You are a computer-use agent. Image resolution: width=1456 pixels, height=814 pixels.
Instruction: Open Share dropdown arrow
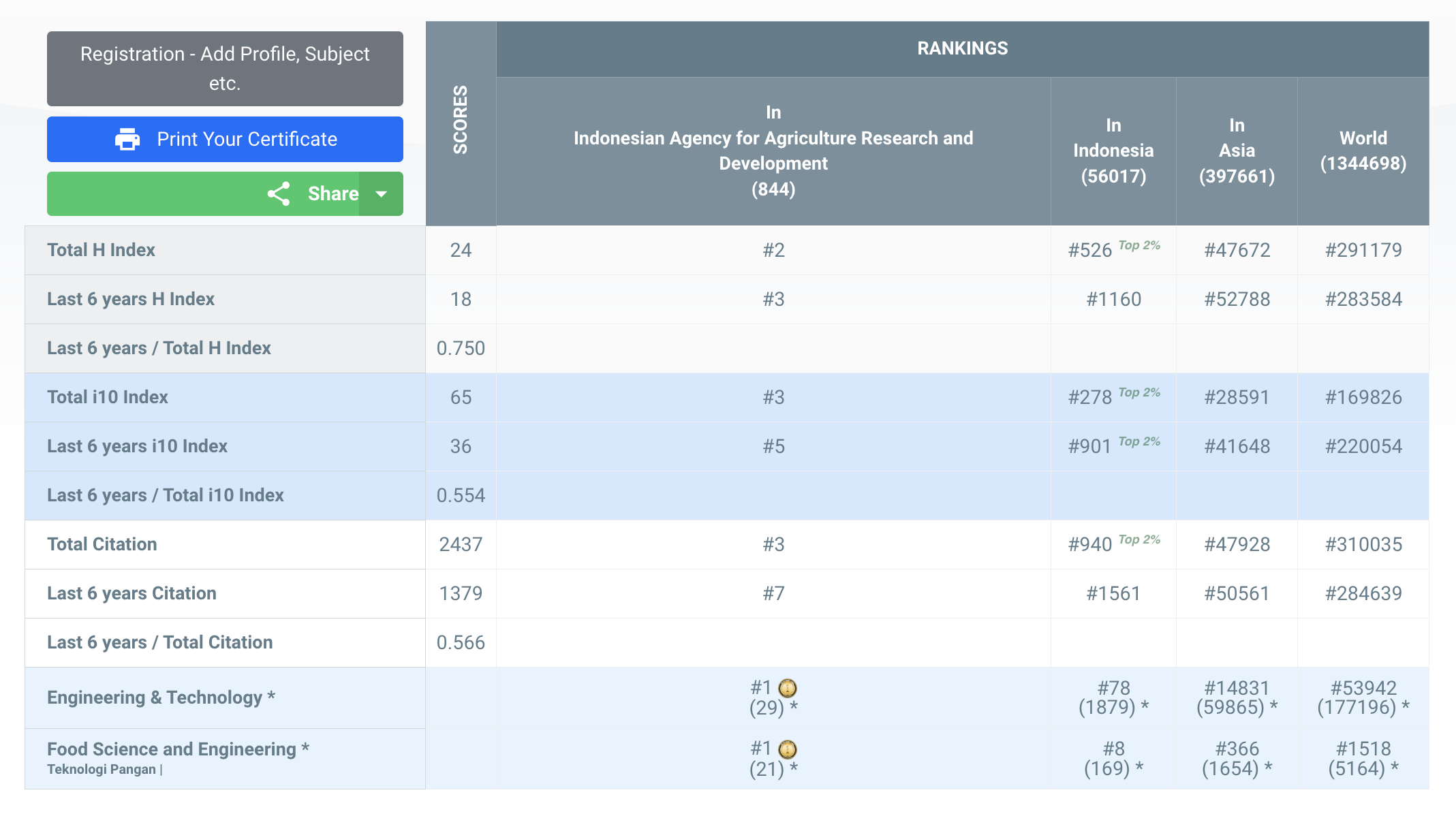[382, 194]
